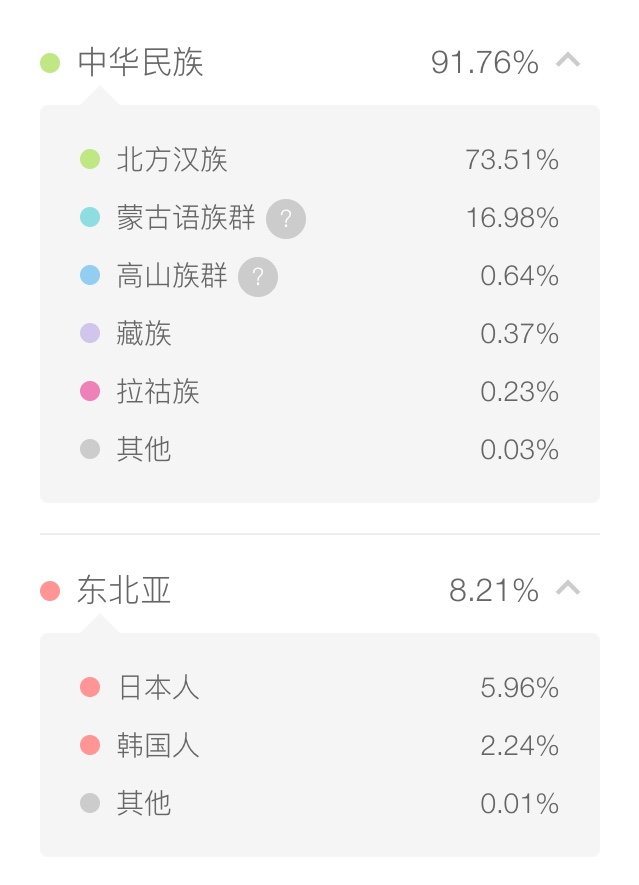Select the 北方汉族 row label
The width and height of the screenshot is (639, 885).
coord(172,160)
